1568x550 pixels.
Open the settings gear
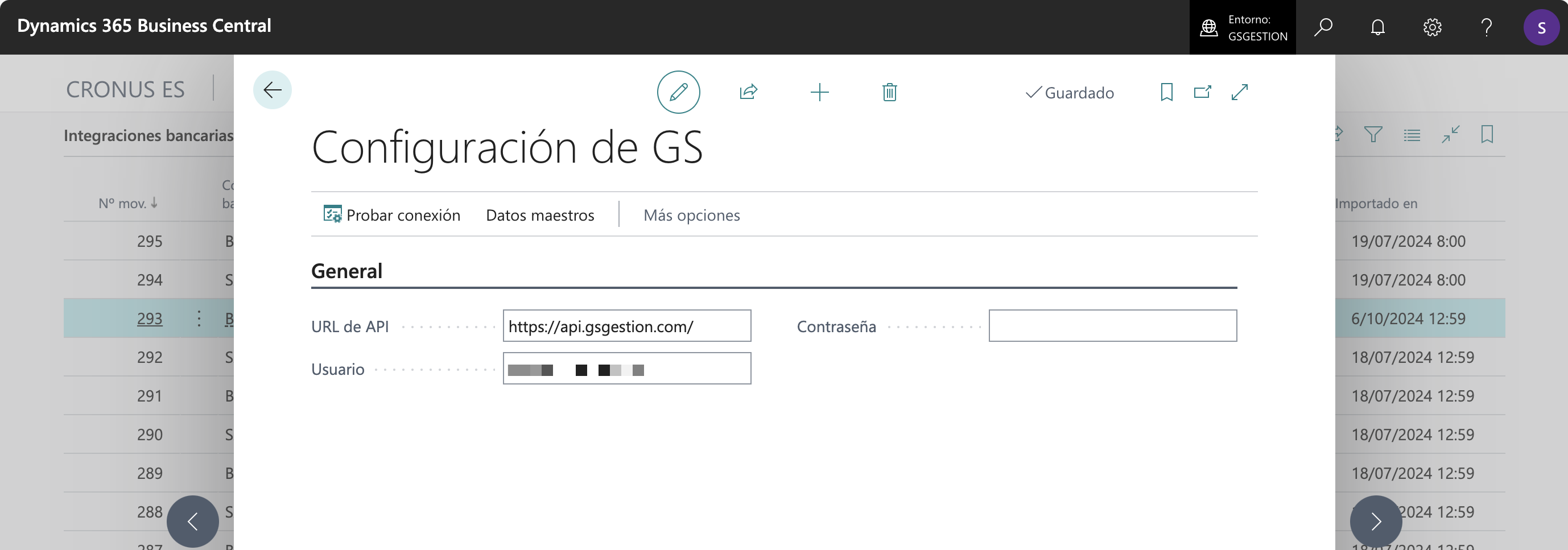tap(1431, 27)
